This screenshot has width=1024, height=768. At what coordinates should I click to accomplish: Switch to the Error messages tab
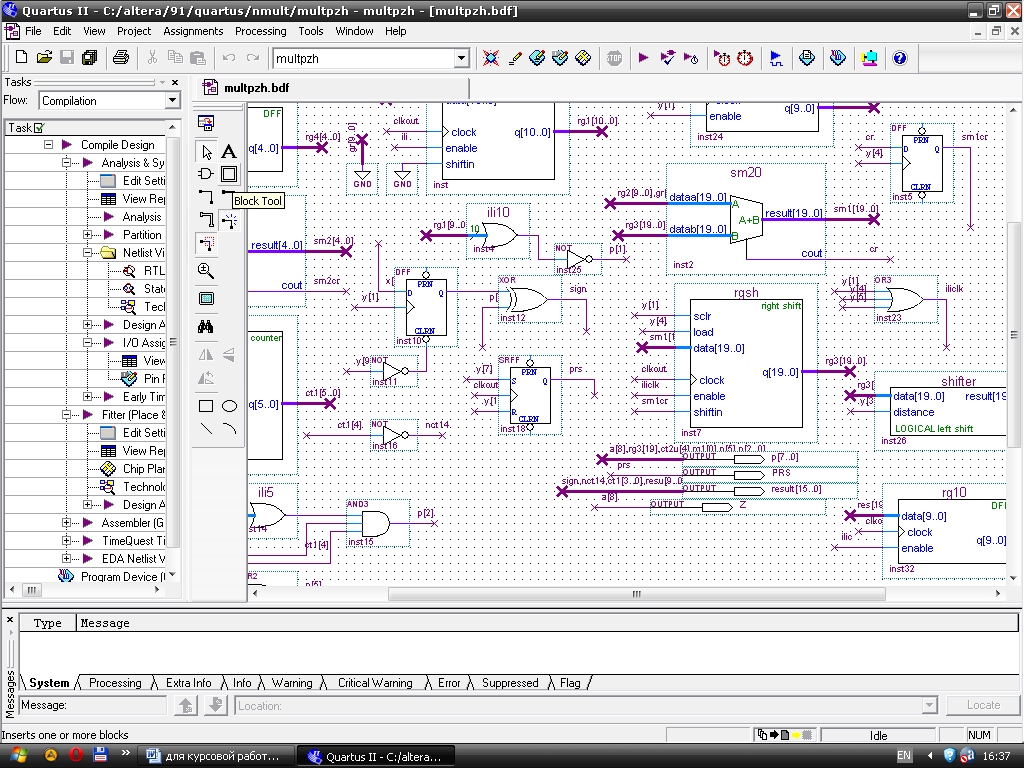point(449,683)
